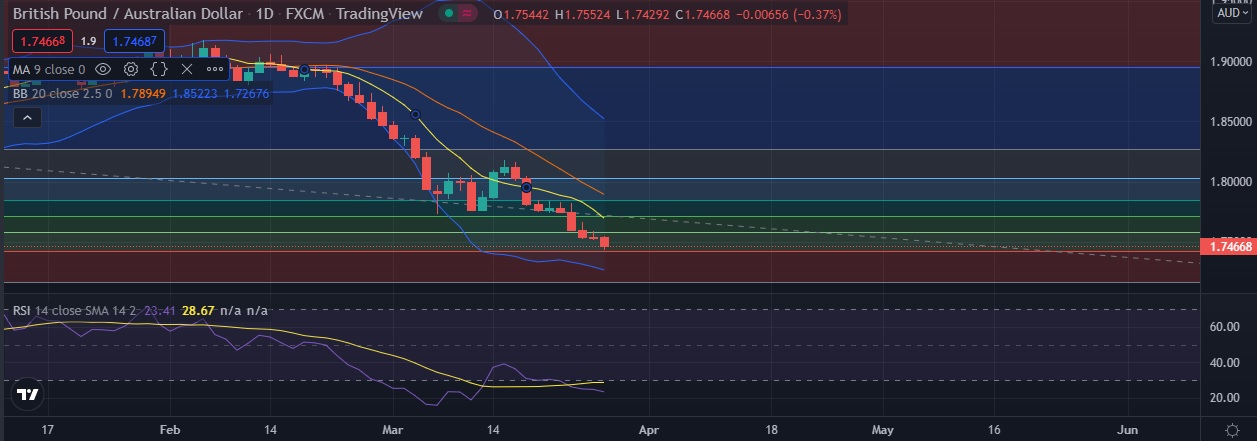
Task: Remove the MA 9 indicator
Action: (186, 70)
